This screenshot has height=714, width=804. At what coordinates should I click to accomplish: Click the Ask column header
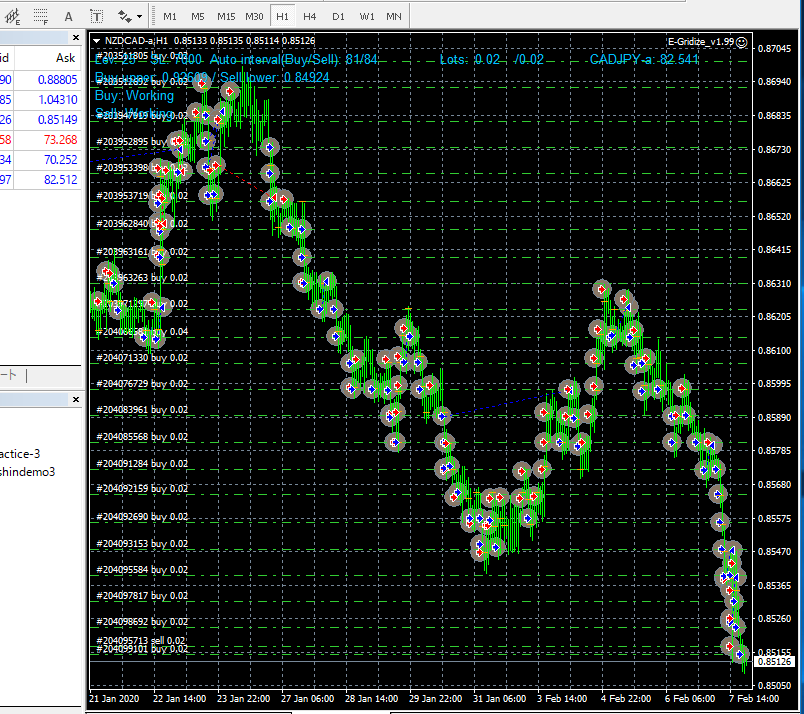(65, 58)
